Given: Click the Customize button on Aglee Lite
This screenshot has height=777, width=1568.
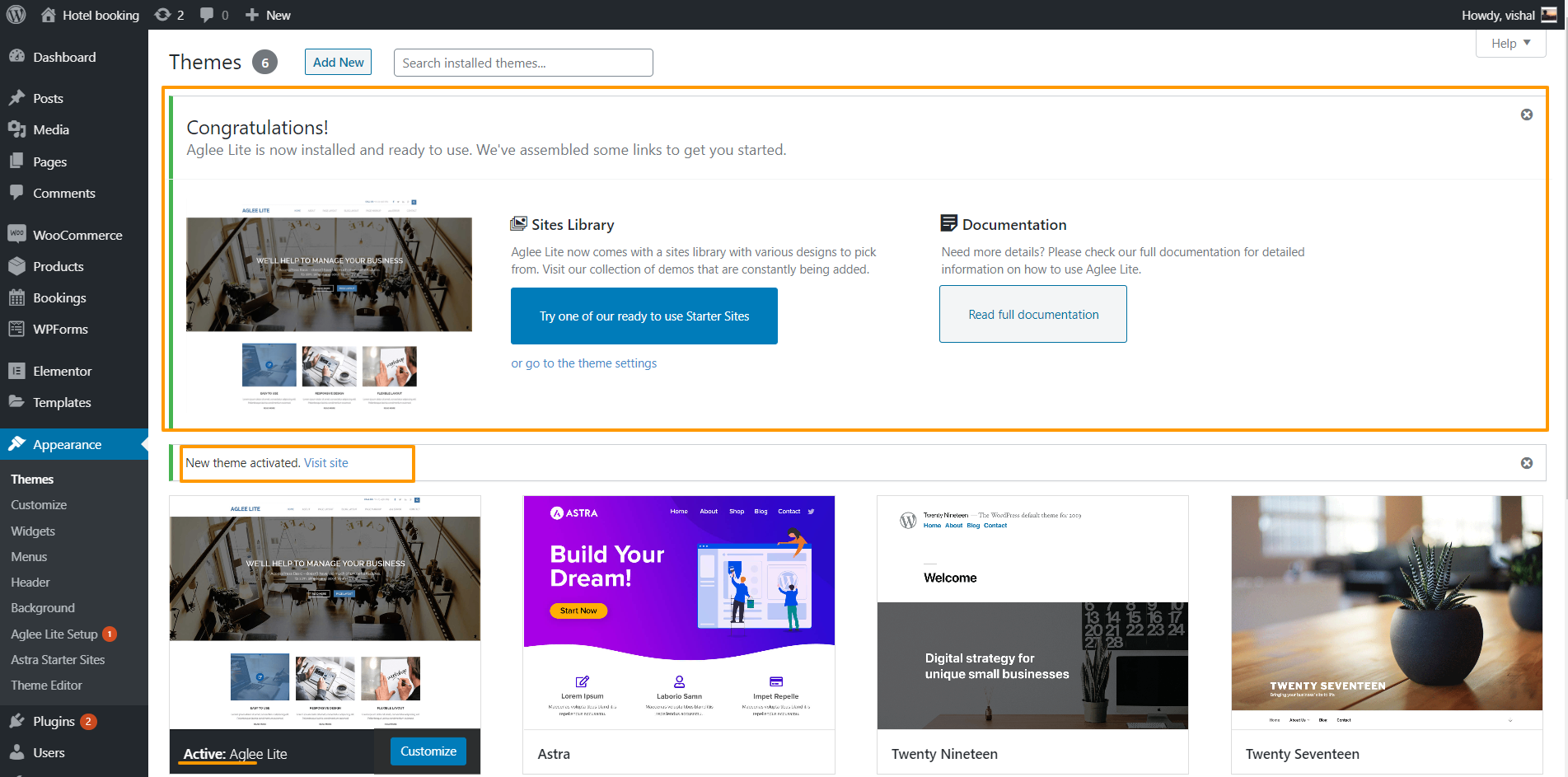Looking at the screenshot, I should point(428,751).
